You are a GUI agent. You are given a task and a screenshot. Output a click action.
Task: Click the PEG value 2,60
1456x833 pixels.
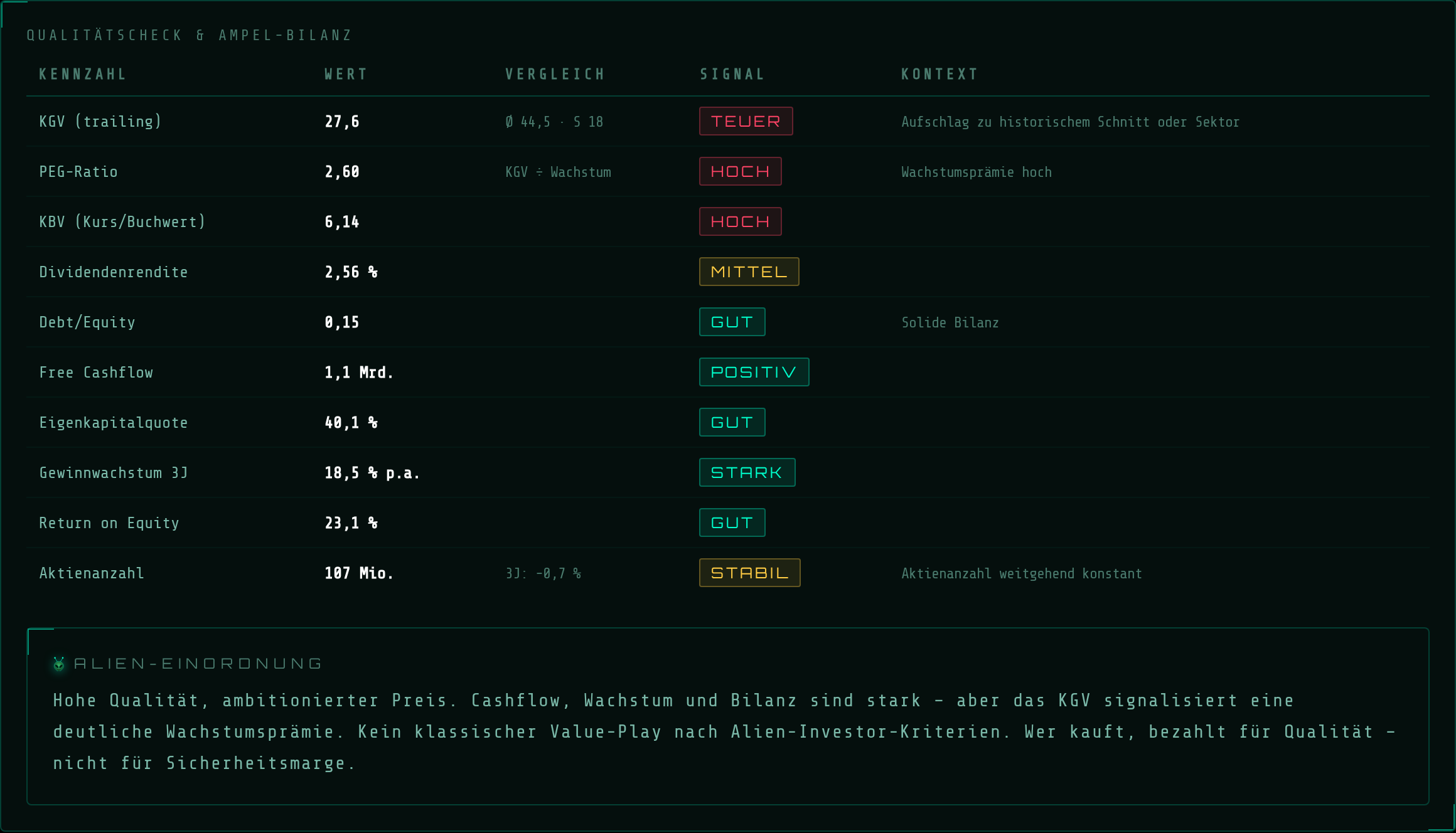(x=342, y=172)
